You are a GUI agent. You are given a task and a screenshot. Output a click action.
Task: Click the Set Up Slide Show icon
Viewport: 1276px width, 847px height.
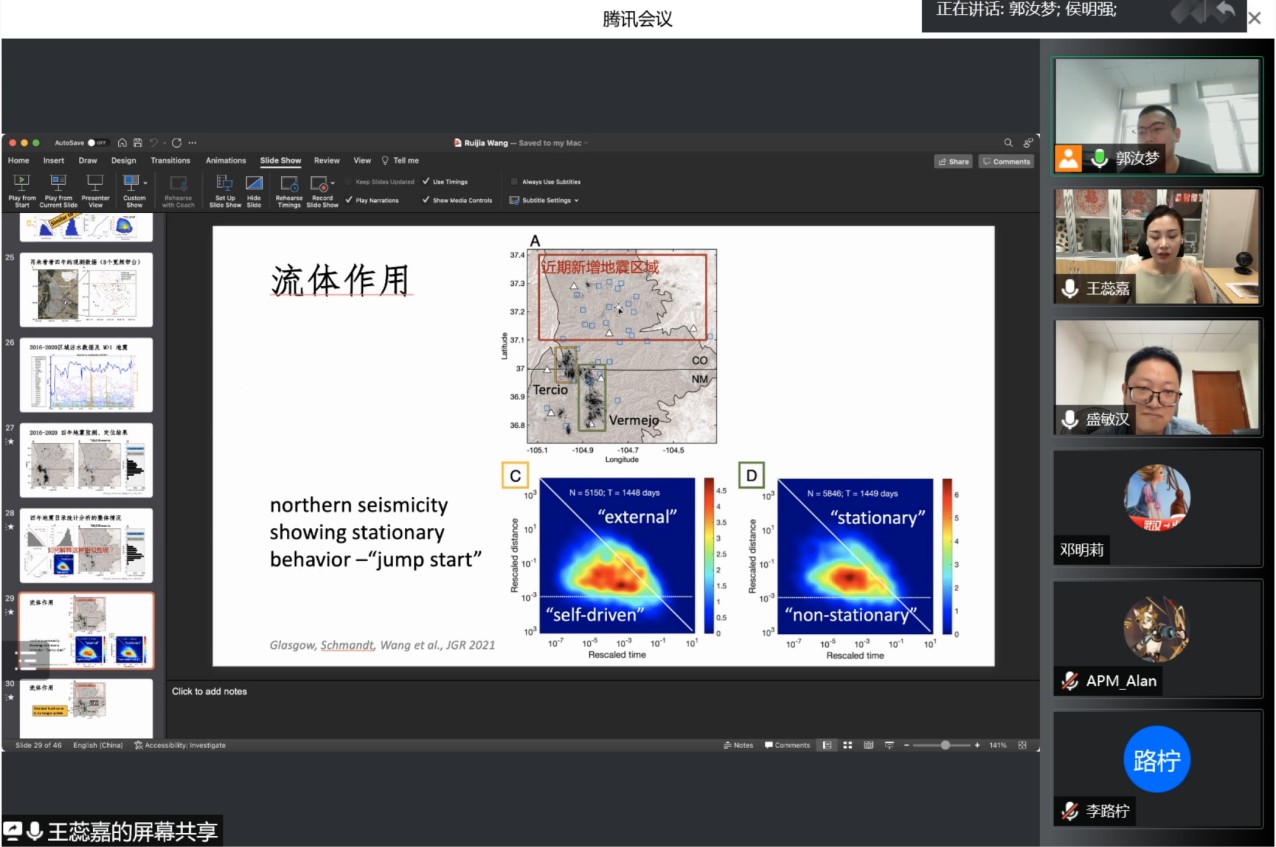pyautogui.click(x=225, y=184)
